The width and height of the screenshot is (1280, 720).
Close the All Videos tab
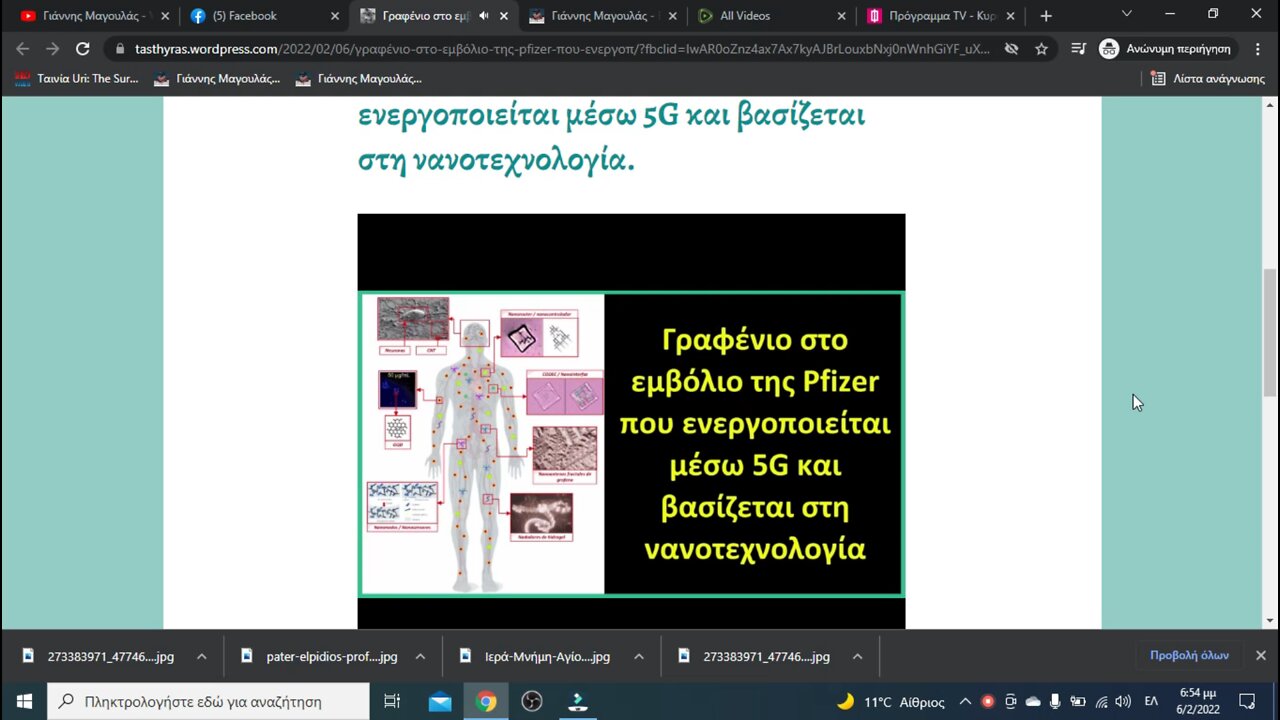(841, 16)
